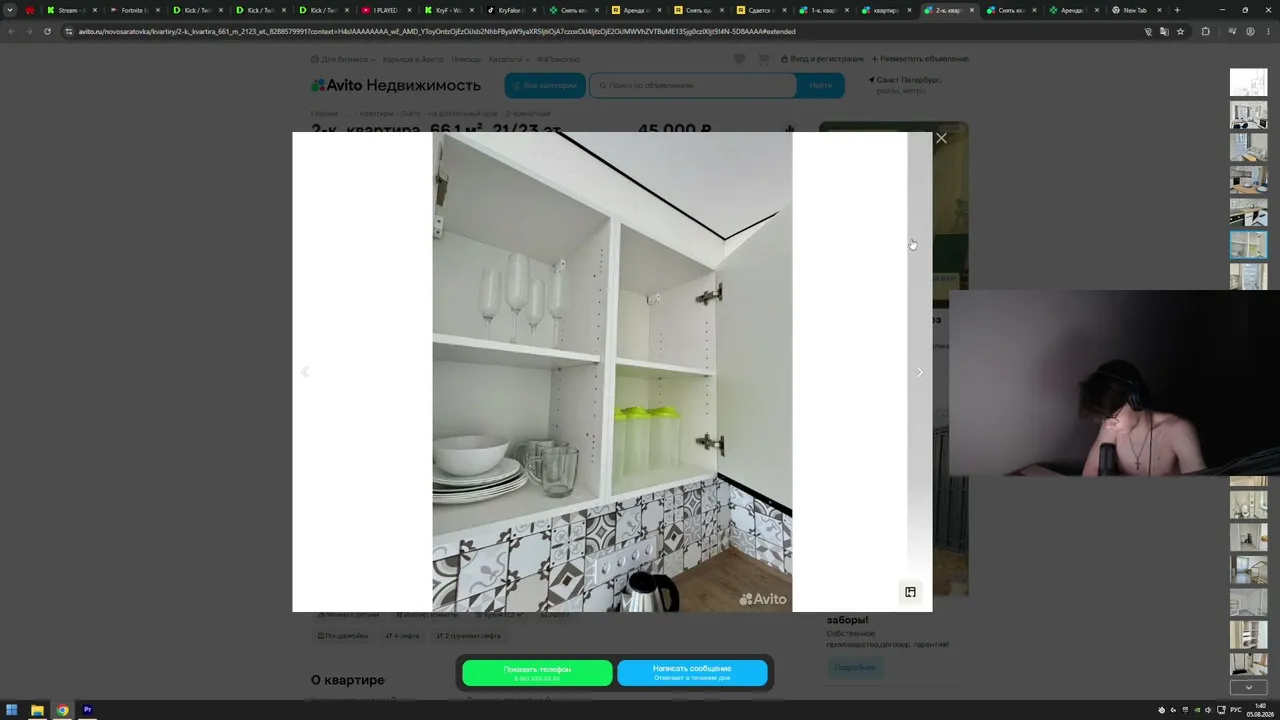The width and height of the screenshot is (1280, 720).
Task: Open the Все категории button
Action: (545, 85)
